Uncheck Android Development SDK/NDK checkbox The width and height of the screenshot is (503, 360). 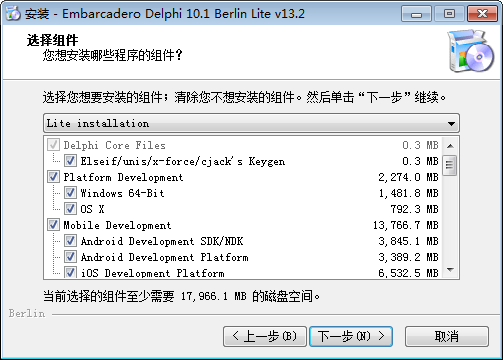70,241
